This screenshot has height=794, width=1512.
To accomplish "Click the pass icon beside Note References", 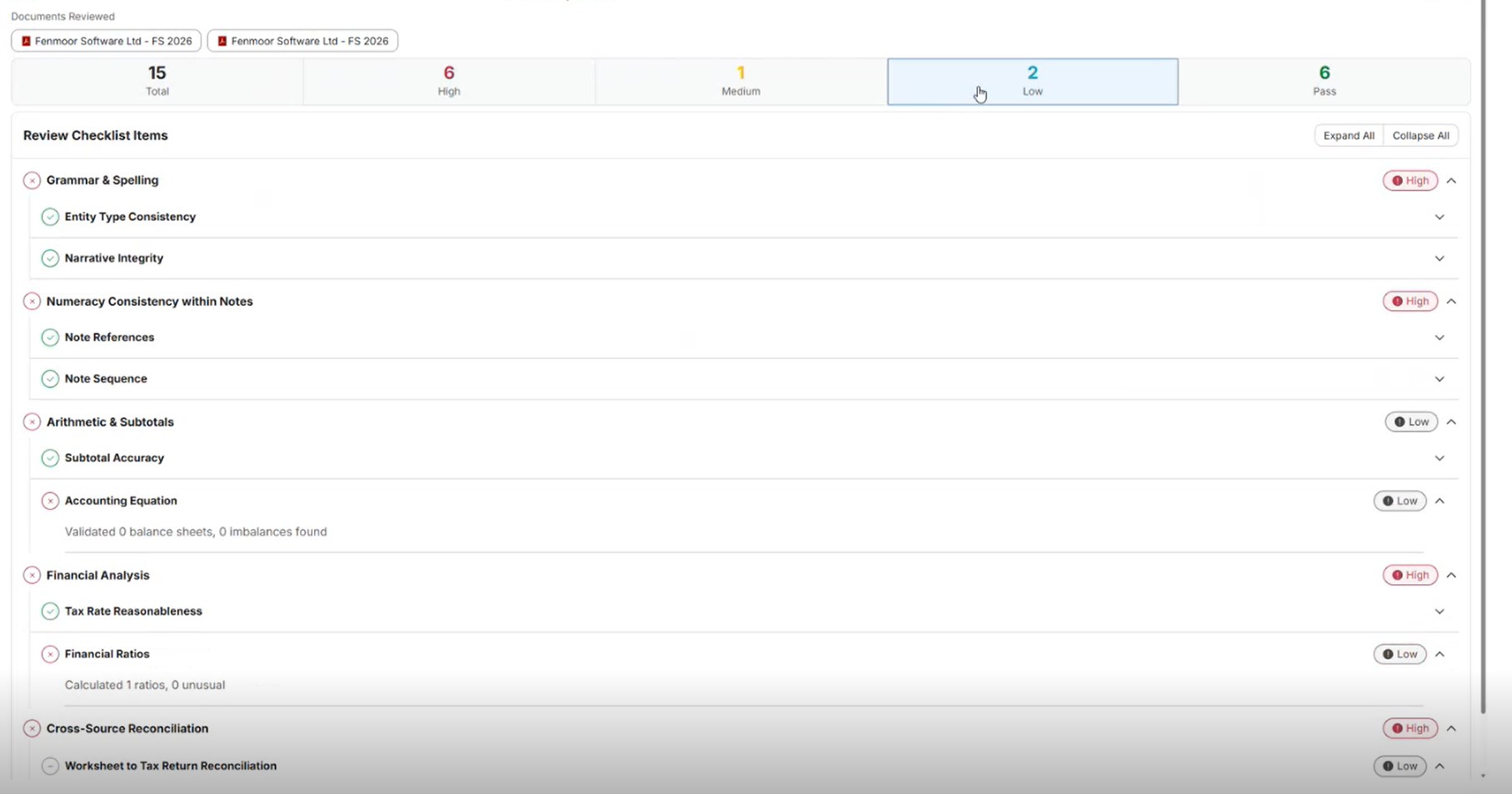I will coord(50,337).
